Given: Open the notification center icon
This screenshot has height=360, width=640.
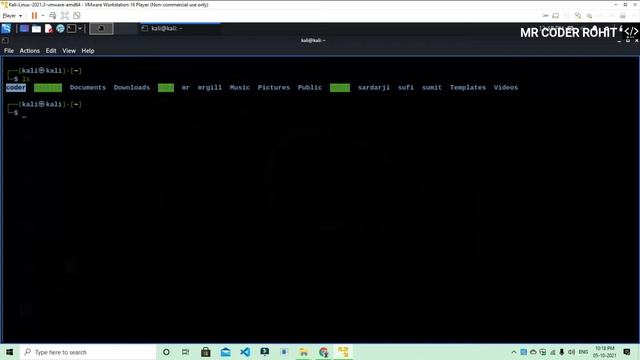Looking at the screenshot, I should click(627, 352).
